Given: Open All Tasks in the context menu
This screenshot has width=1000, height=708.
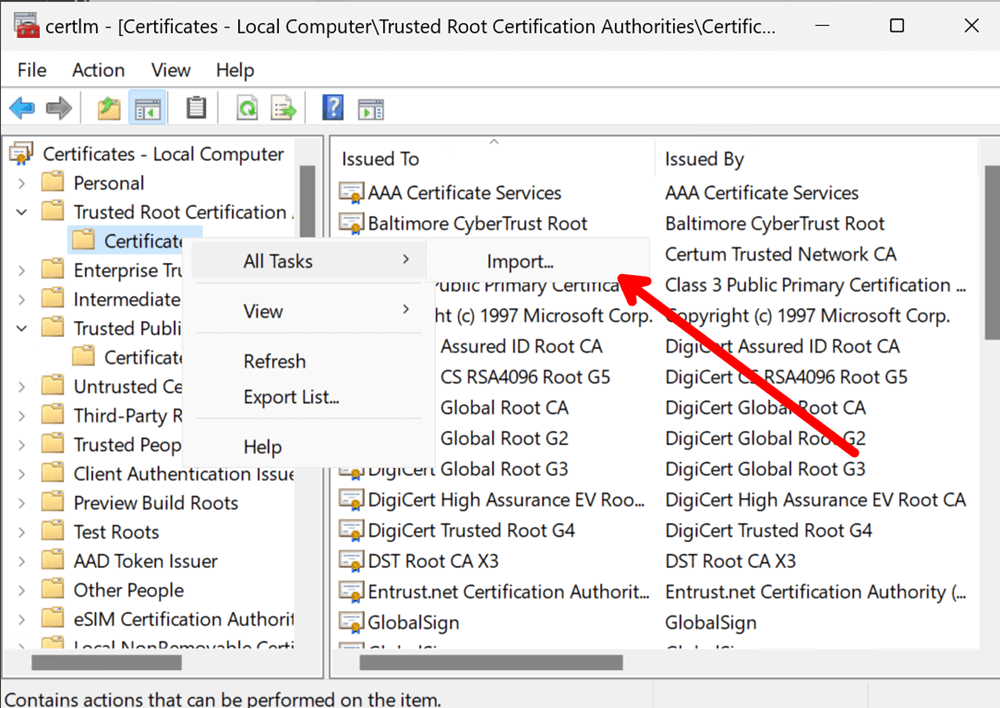Looking at the screenshot, I should pos(309,261).
